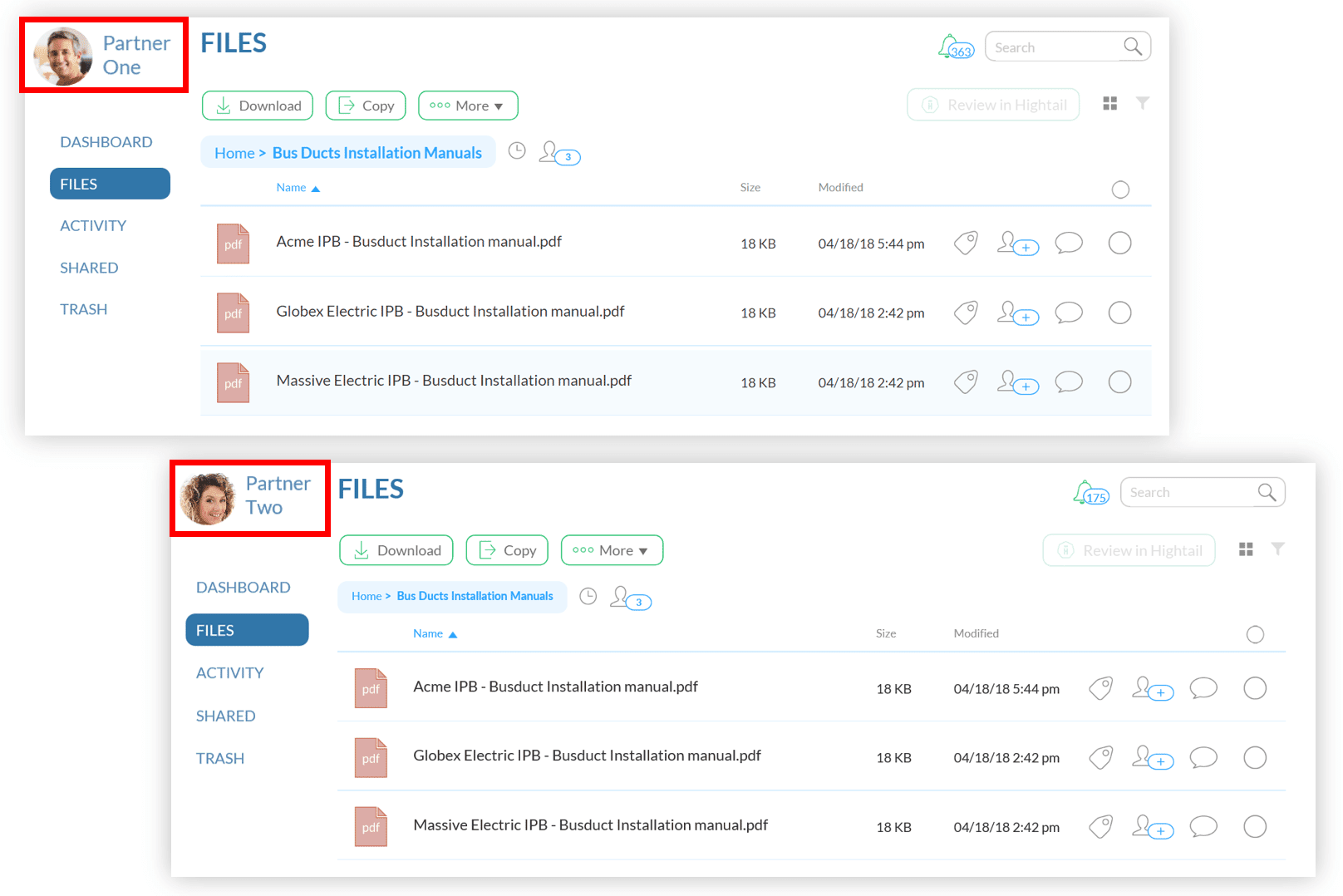Image resolution: width=1343 pixels, height=896 pixels.
Task: Open ACTIVITY in Partner One sidebar
Action: pyautogui.click(x=93, y=225)
